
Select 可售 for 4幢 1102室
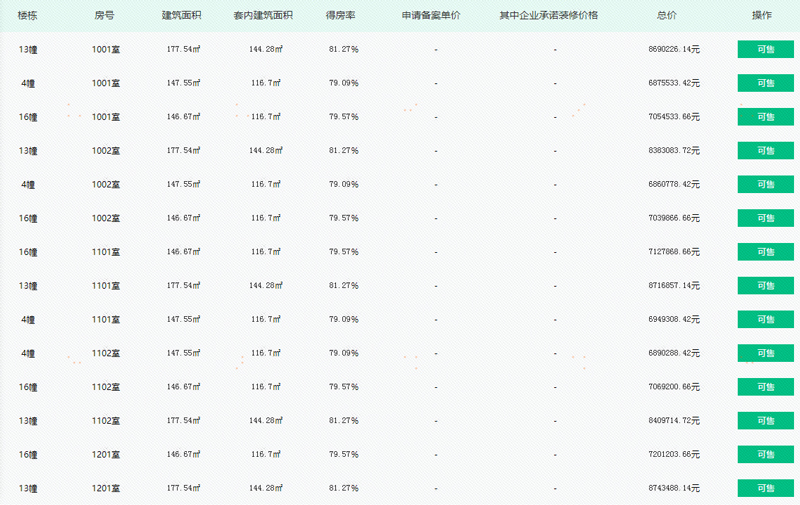click(766, 353)
